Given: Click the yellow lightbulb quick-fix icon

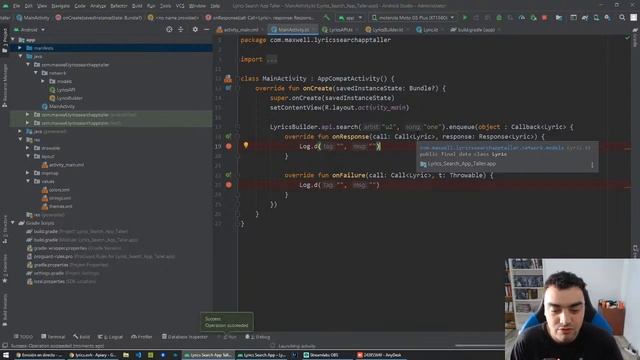Looking at the screenshot, I should [x=246, y=145].
